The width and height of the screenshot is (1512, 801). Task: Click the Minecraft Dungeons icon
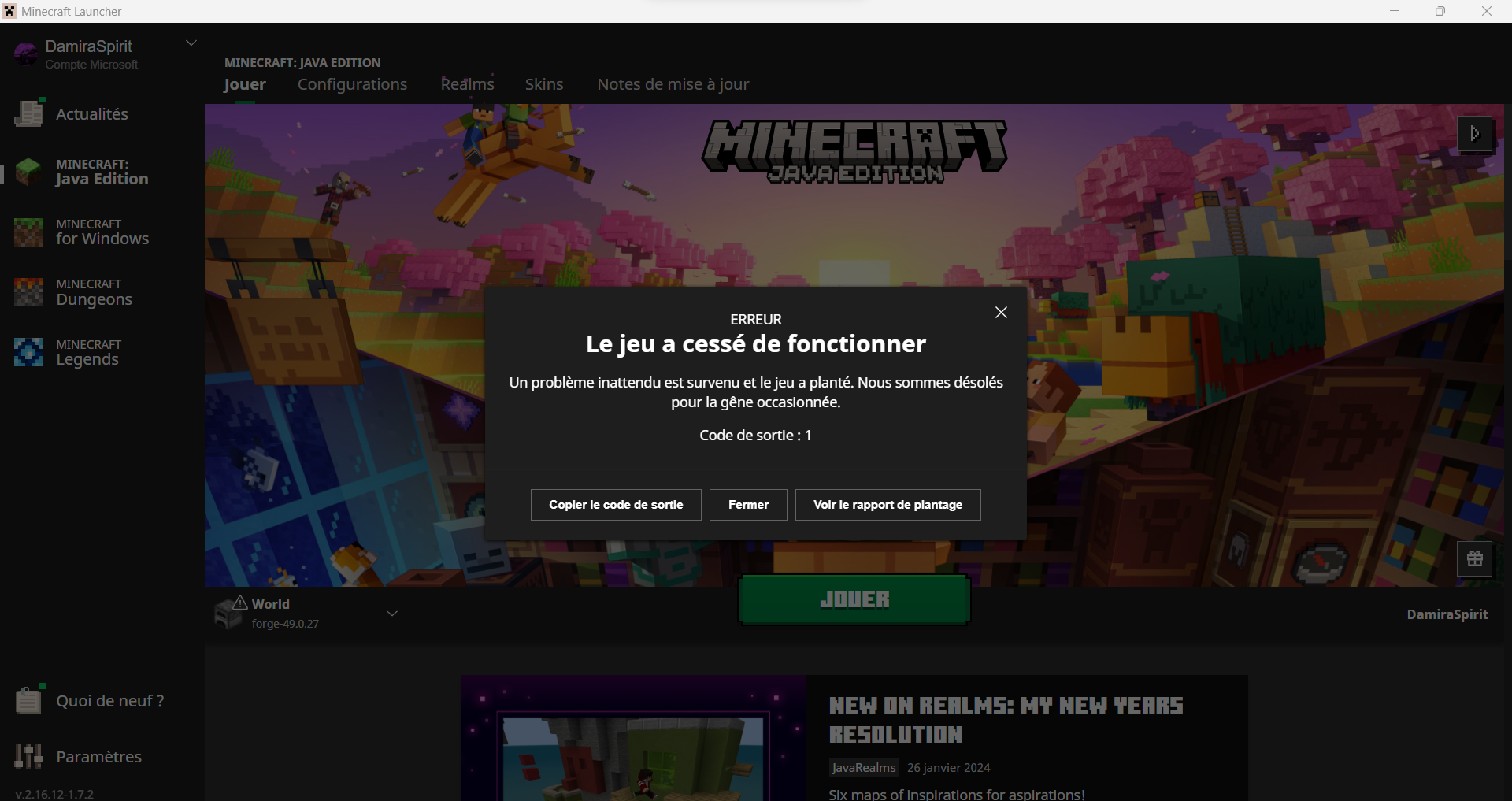28,292
